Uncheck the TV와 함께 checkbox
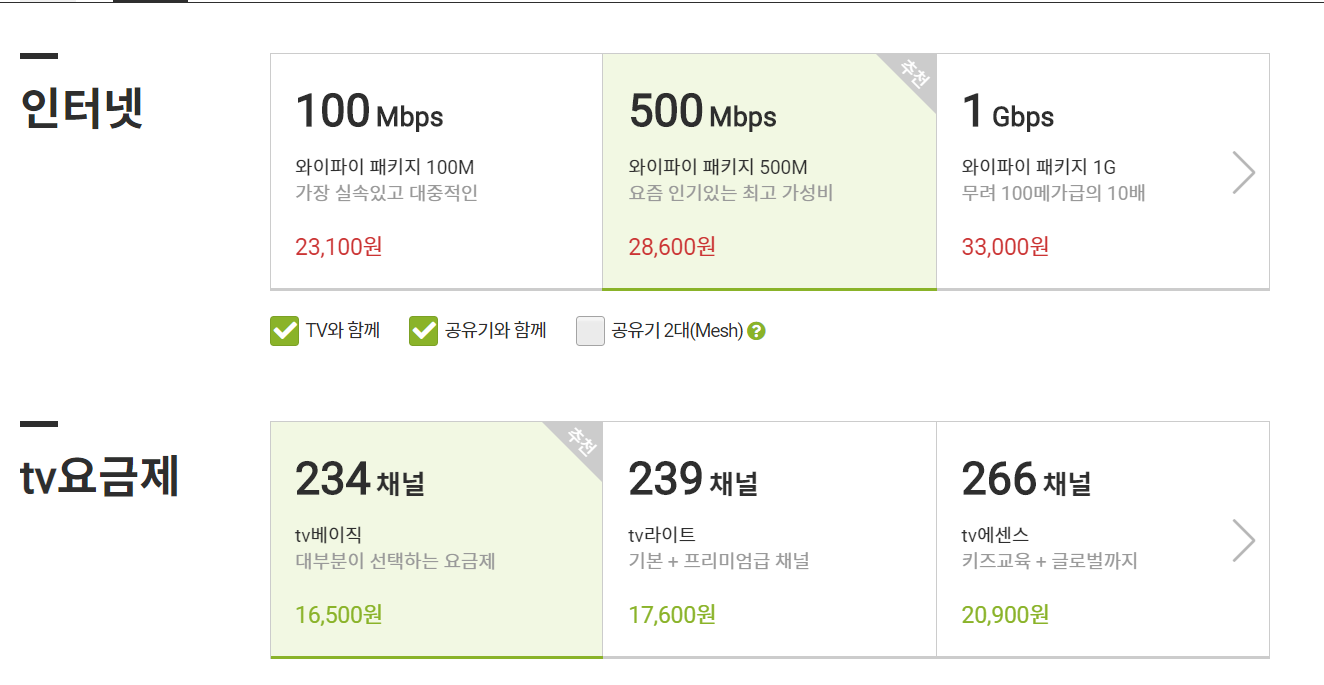 tap(284, 331)
